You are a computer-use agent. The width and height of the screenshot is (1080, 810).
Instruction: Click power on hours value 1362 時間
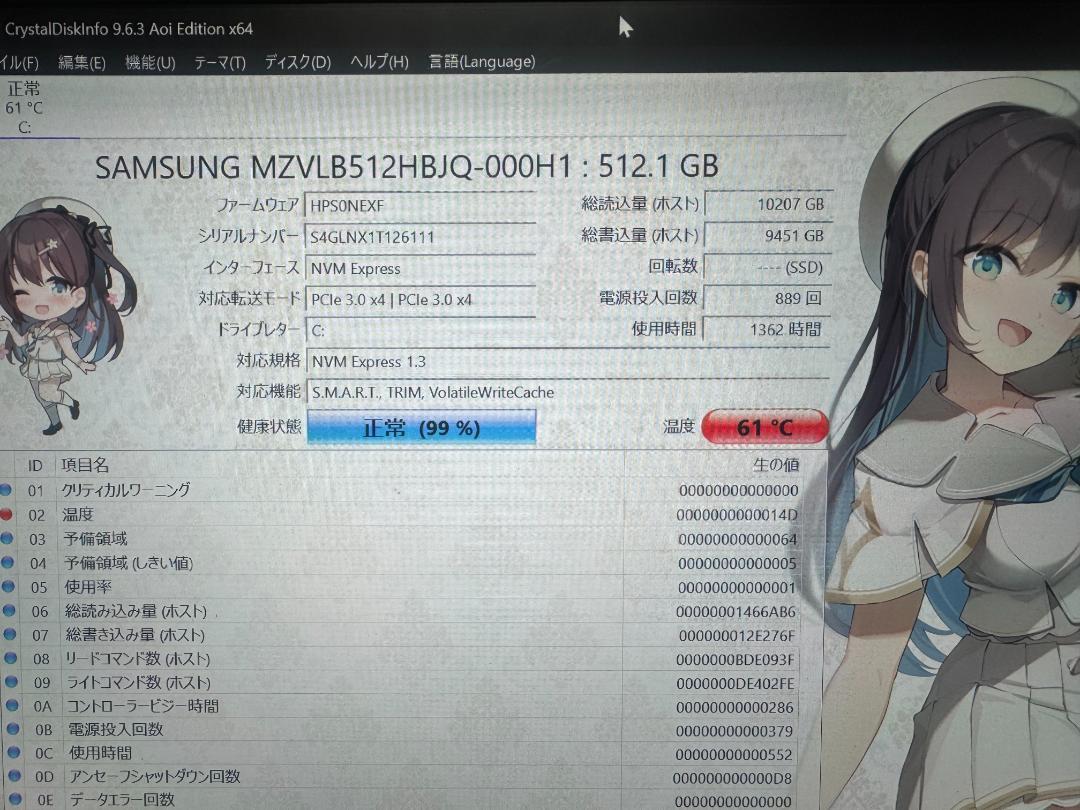coord(767,329)
